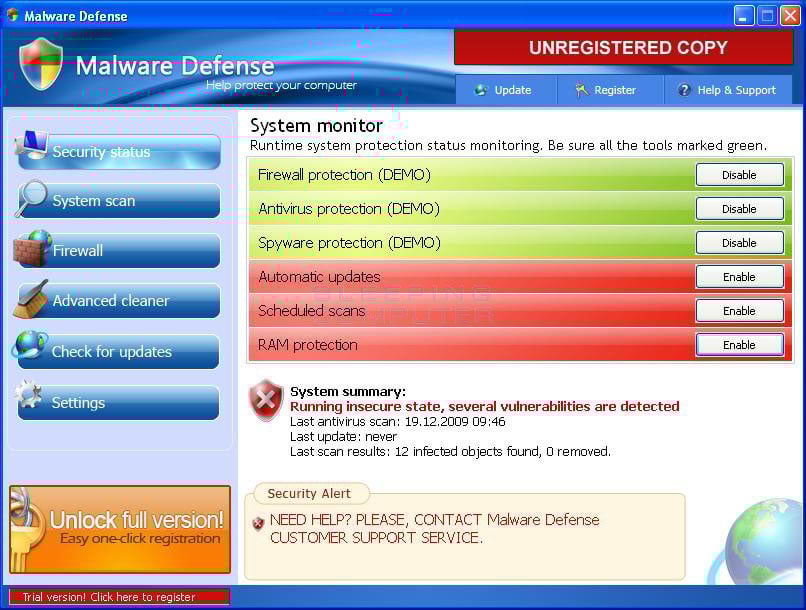Click the Firewall brick wall icon
The image size is (806, 610).
tap(32, 248)
